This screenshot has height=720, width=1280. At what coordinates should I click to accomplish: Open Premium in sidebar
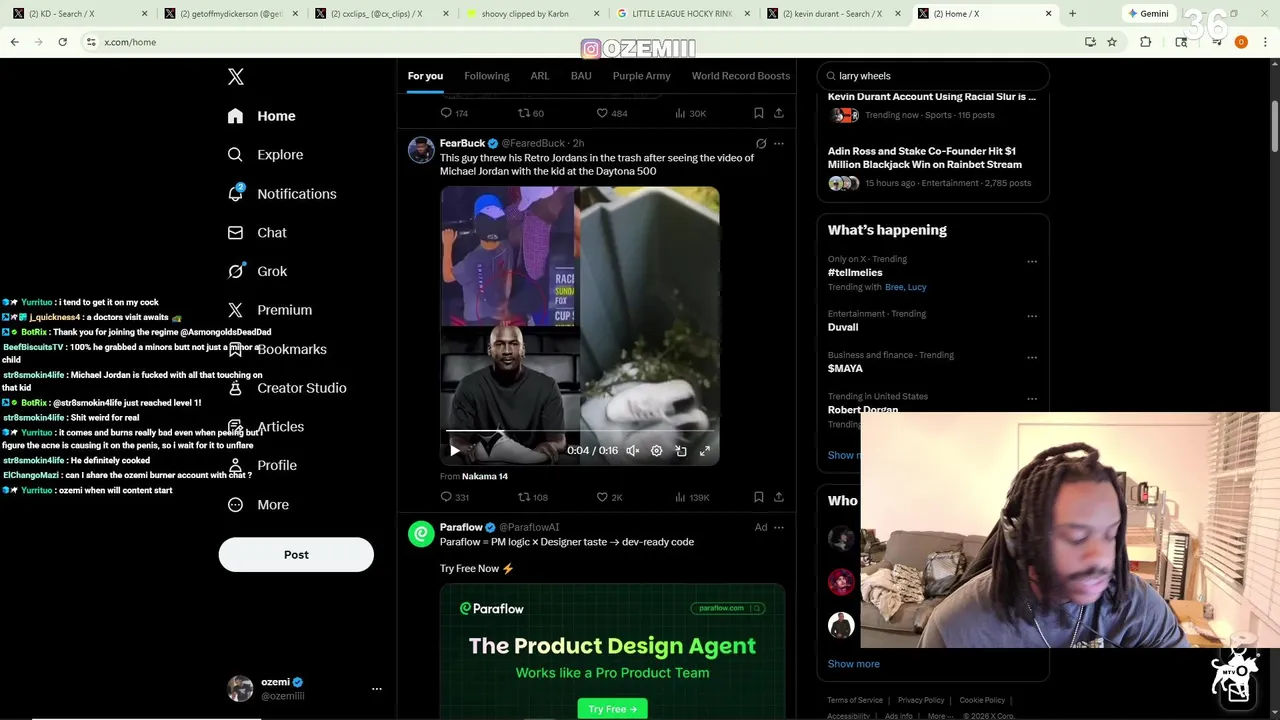pos(270,310)
